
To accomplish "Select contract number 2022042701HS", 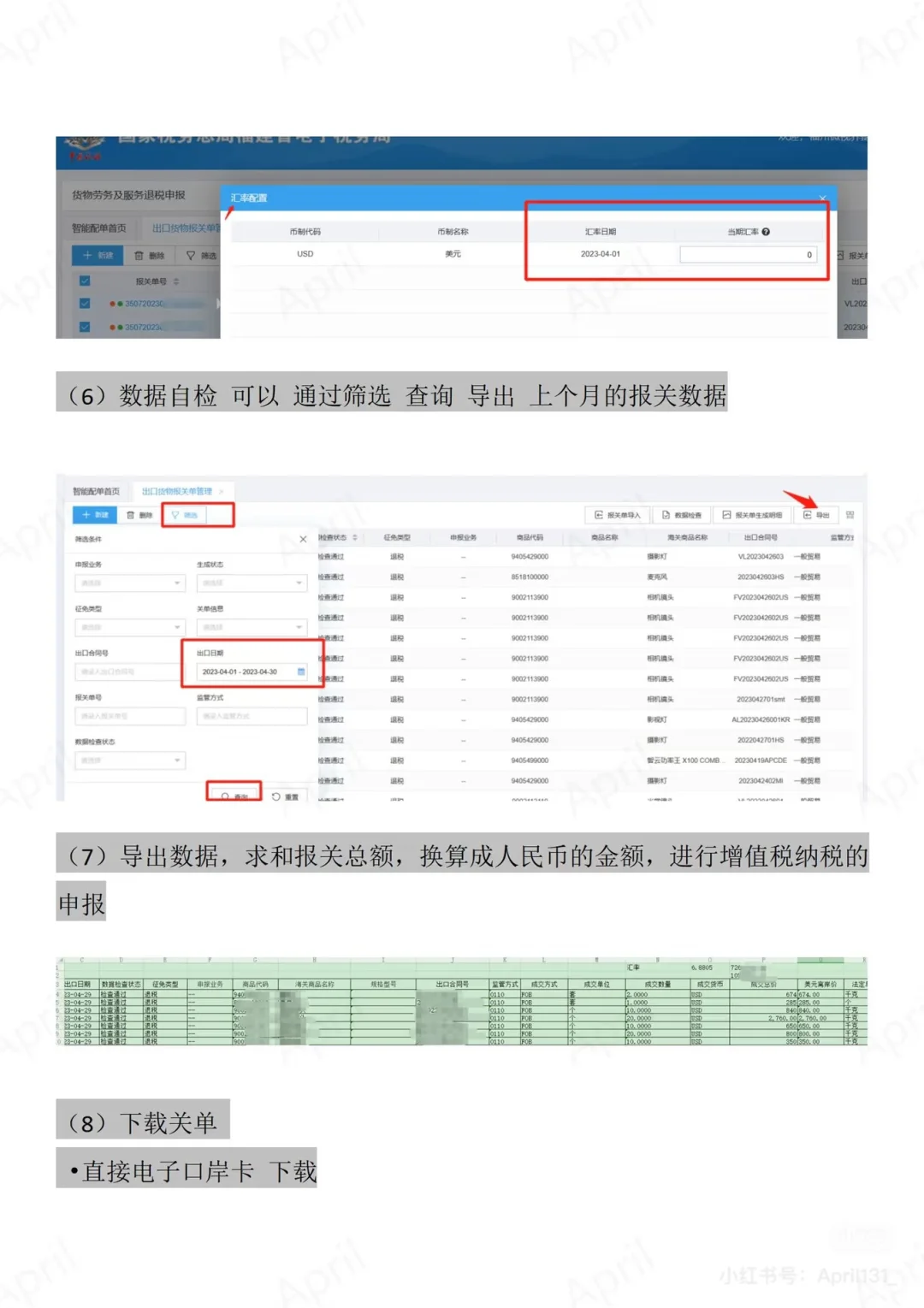I will tap(761, 741).
